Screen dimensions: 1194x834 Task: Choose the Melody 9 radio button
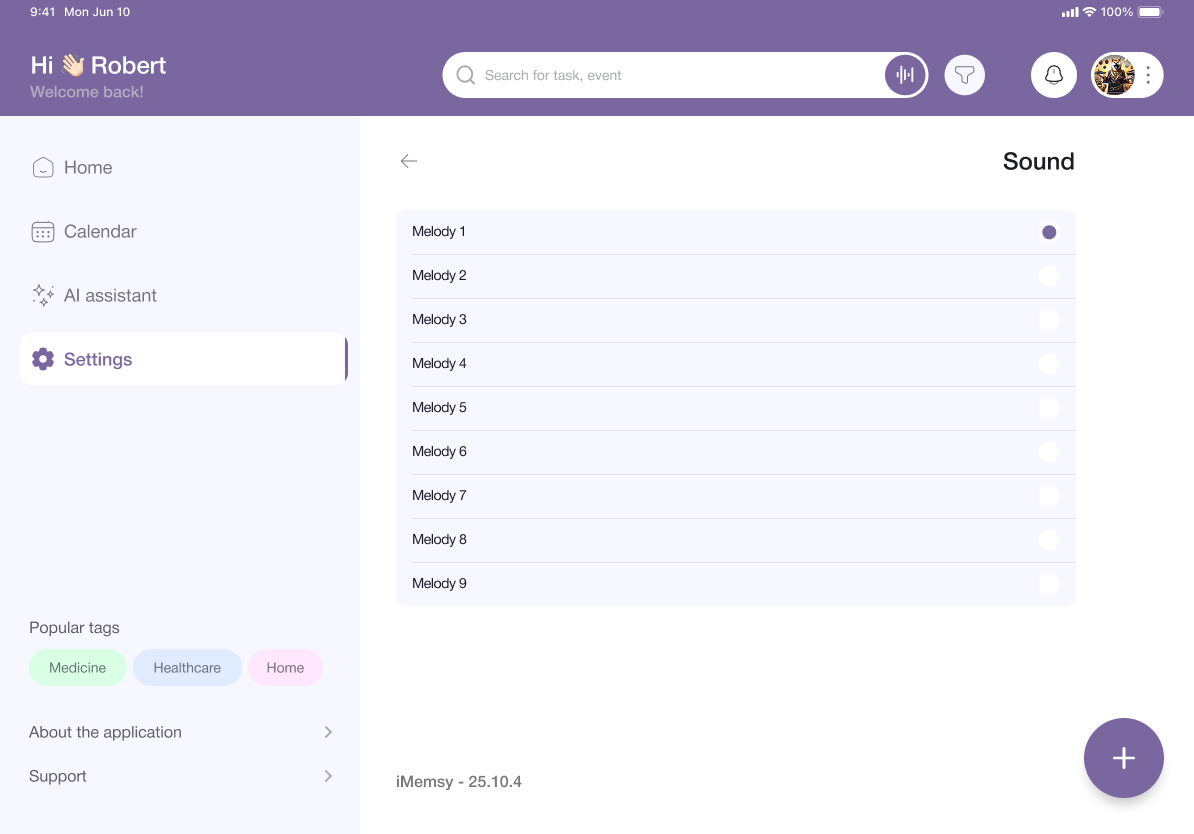[x=1048, y=584]
